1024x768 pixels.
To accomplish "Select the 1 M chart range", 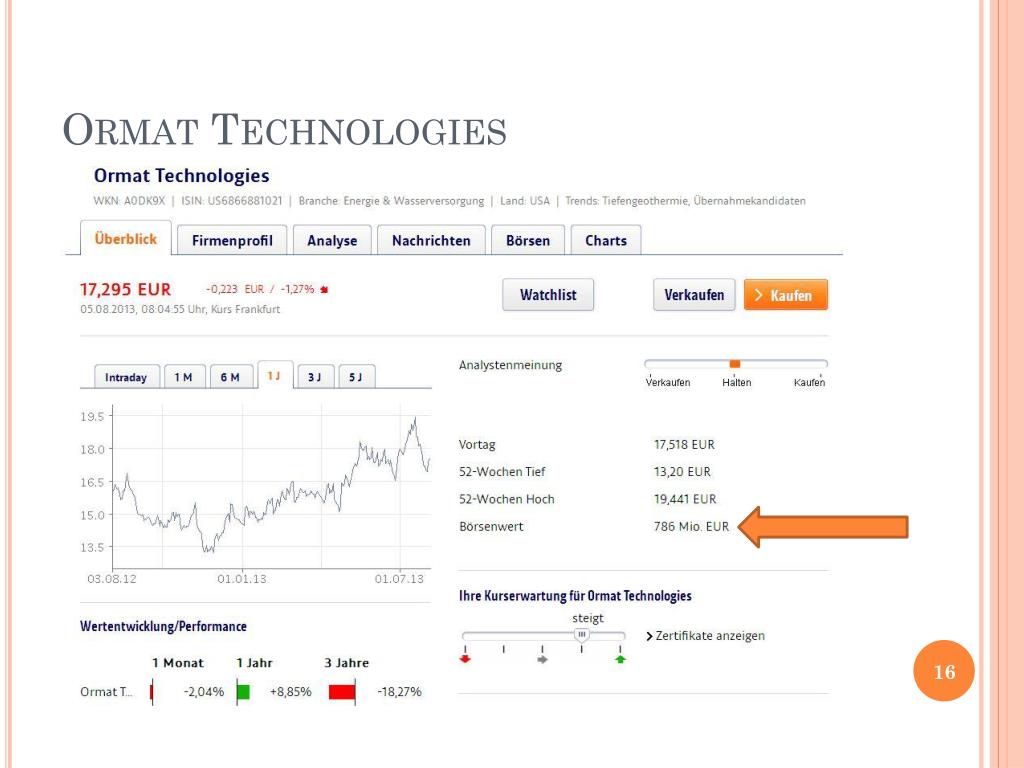I will click(x=184, y=377).
